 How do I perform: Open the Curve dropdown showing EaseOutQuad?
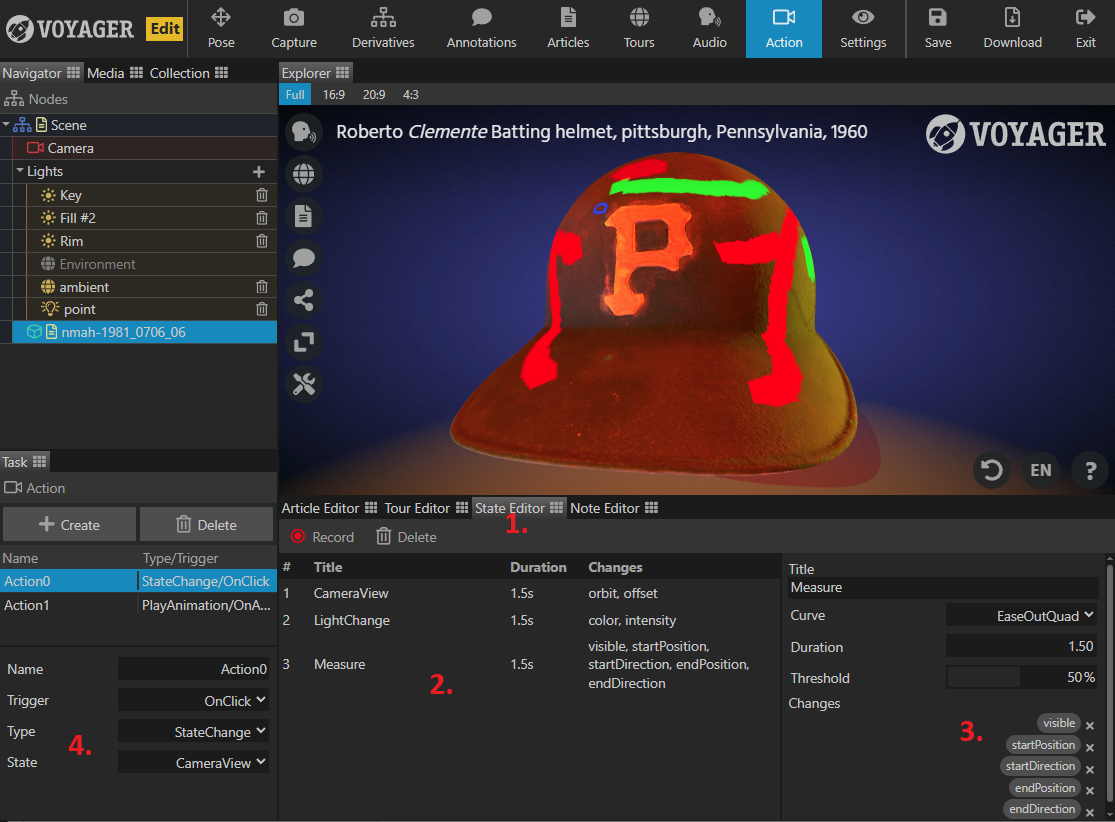pyautogui.click(x=1021, y=616)
